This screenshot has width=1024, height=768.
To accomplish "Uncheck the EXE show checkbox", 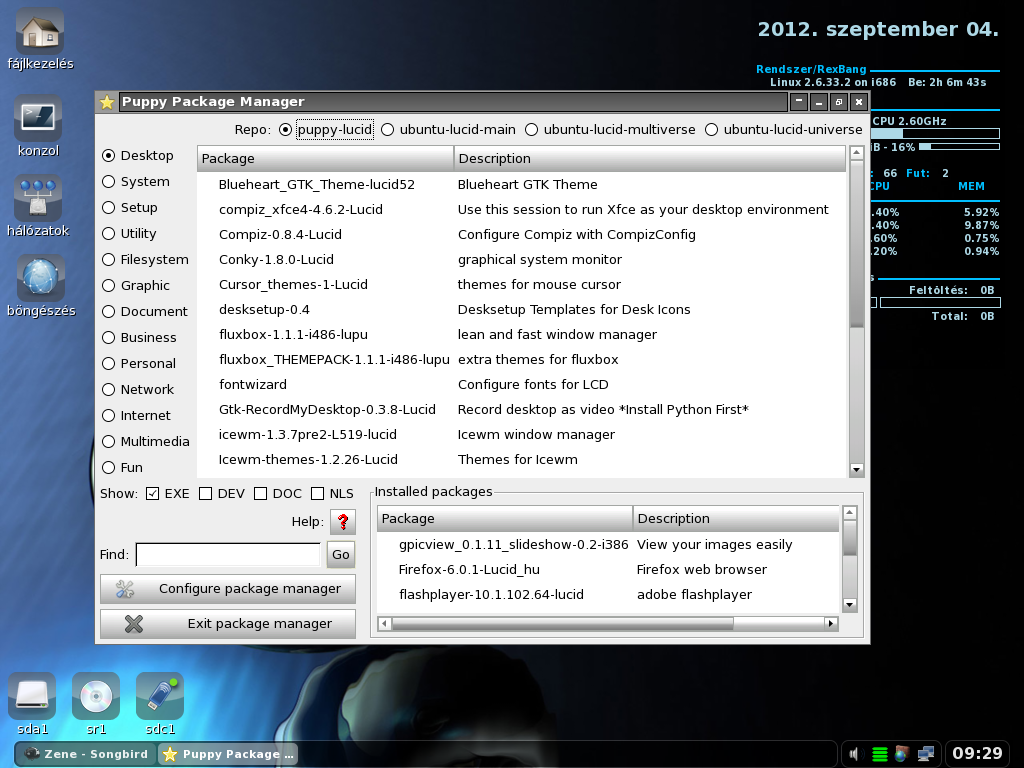I will [152, 494].
